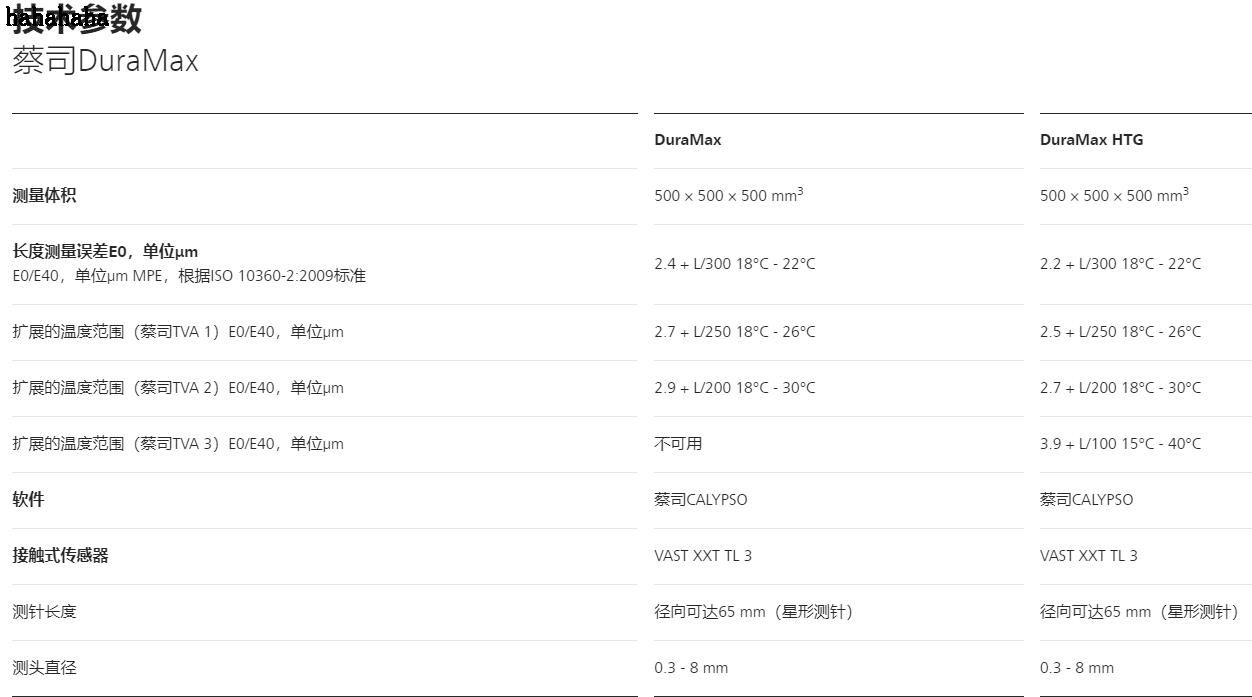
Task: Select value 2.5 + L/250 18°C - 26°C
Action: (1120, 332)
